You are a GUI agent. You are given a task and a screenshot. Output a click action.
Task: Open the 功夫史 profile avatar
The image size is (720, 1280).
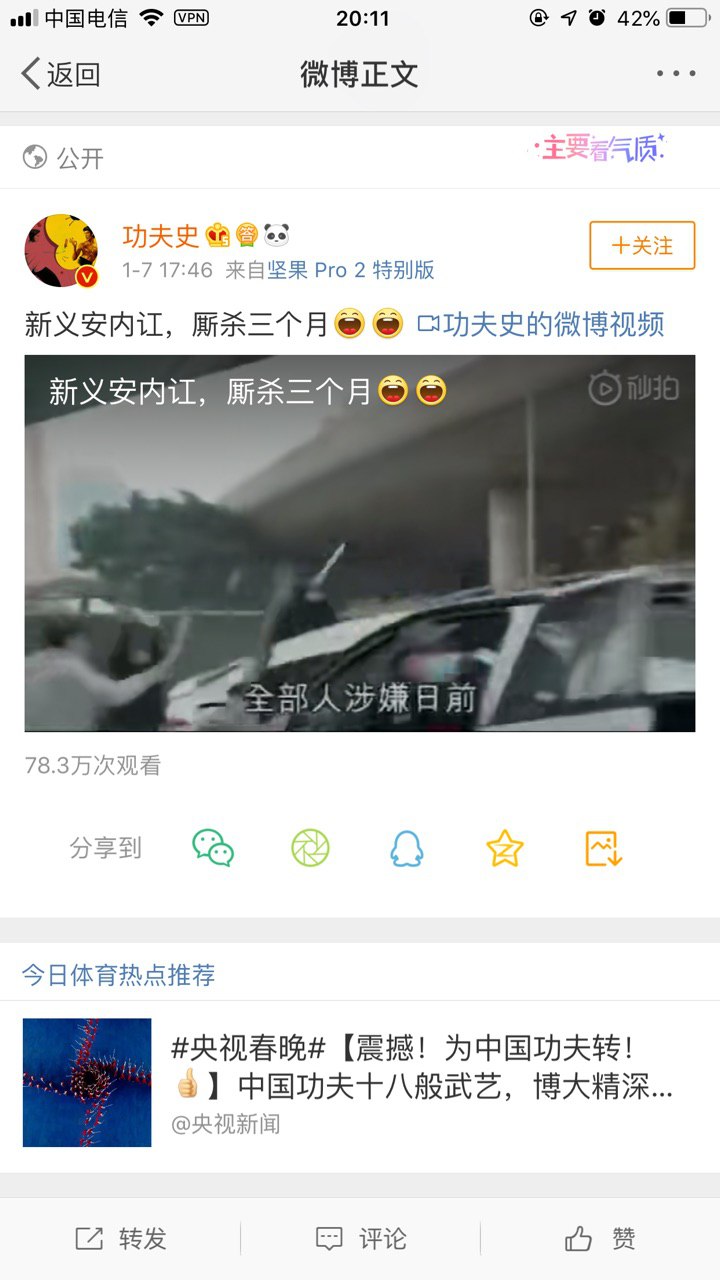click(x=61, y=250)
